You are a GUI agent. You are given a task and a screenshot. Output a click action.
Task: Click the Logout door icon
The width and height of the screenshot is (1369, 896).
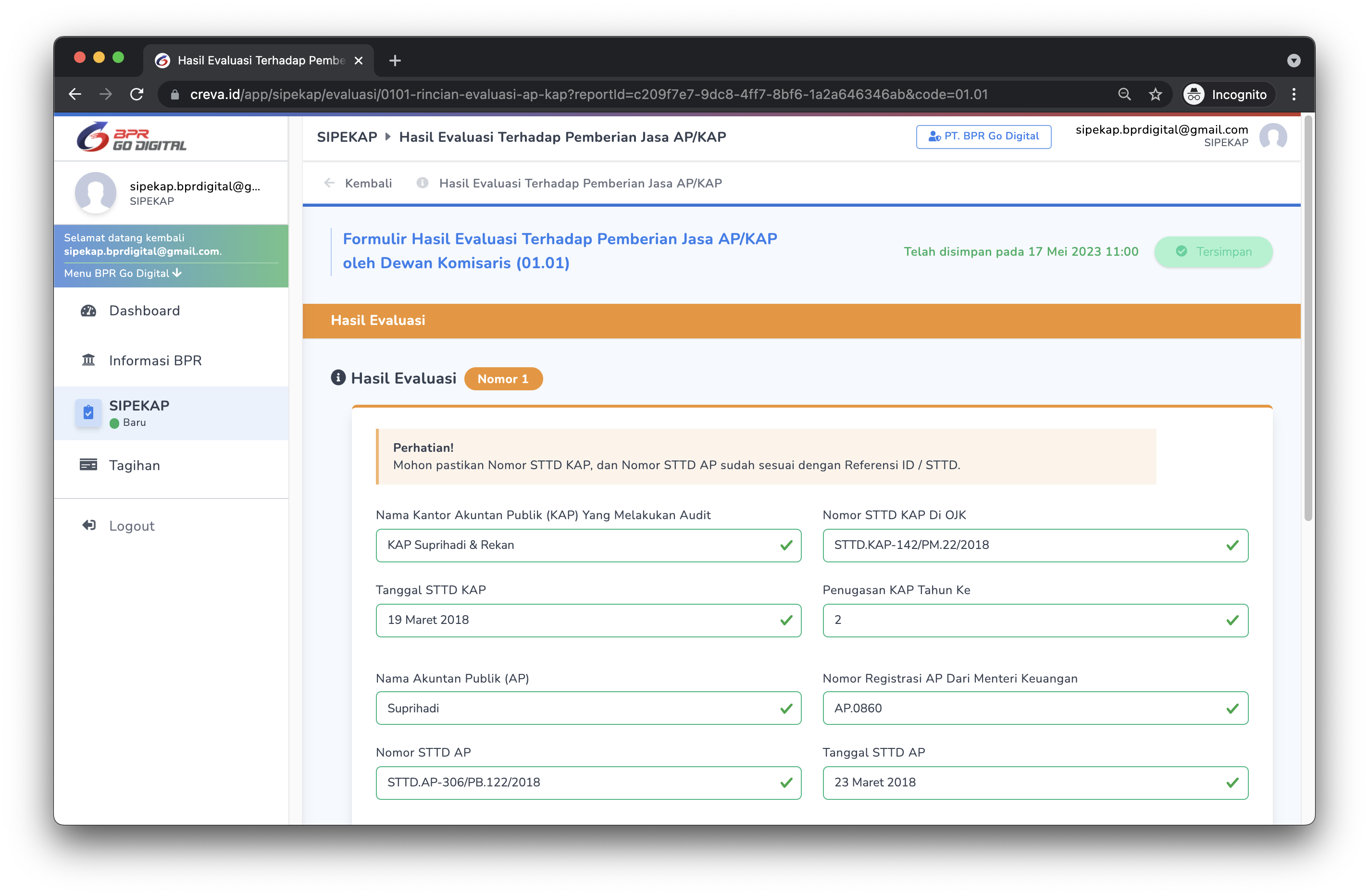[x=88, y=525]
